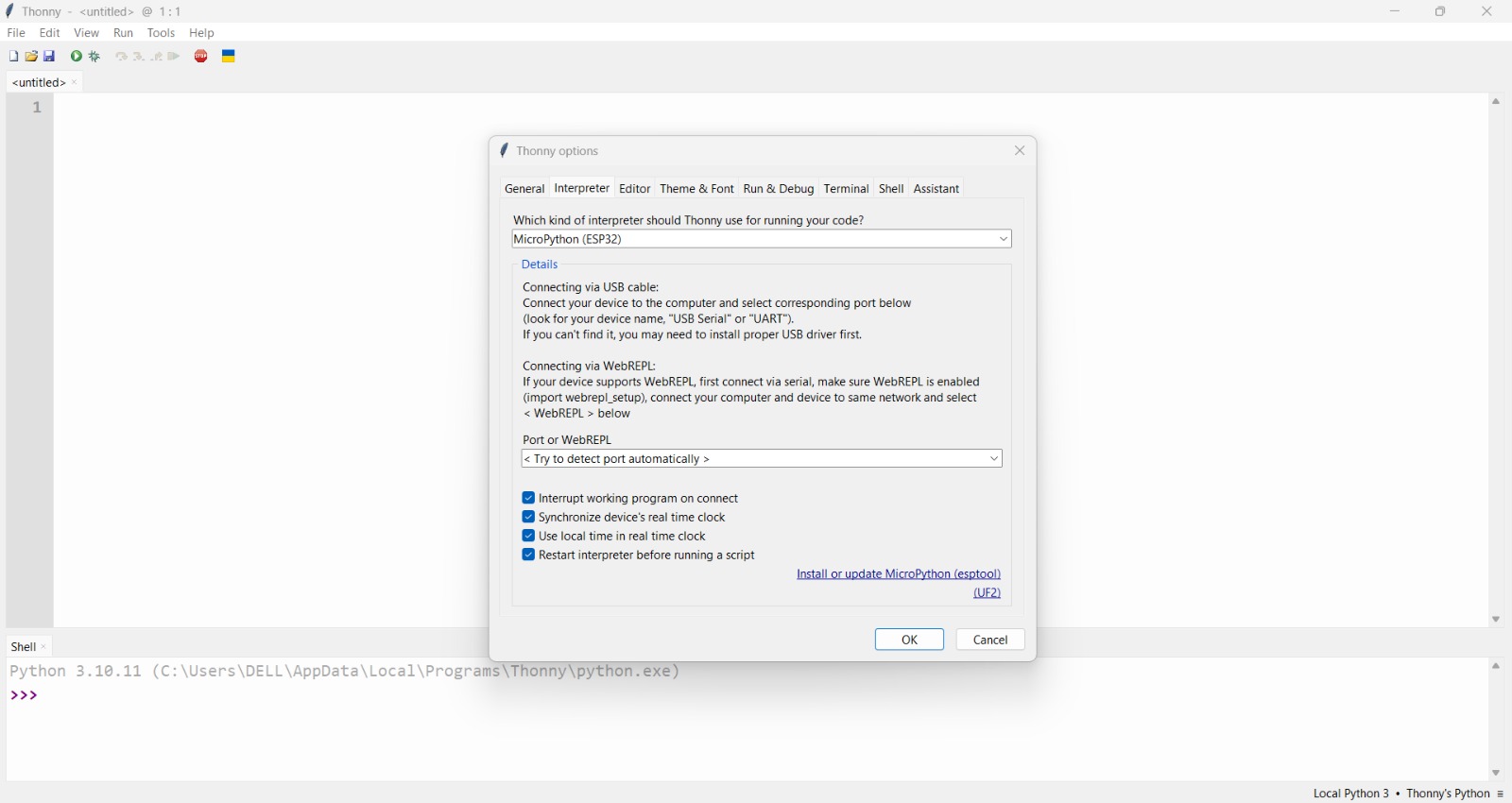The height and width of the screenshot is (803, 1512).
Task: Open the Help menu
Action: [202, 33]
